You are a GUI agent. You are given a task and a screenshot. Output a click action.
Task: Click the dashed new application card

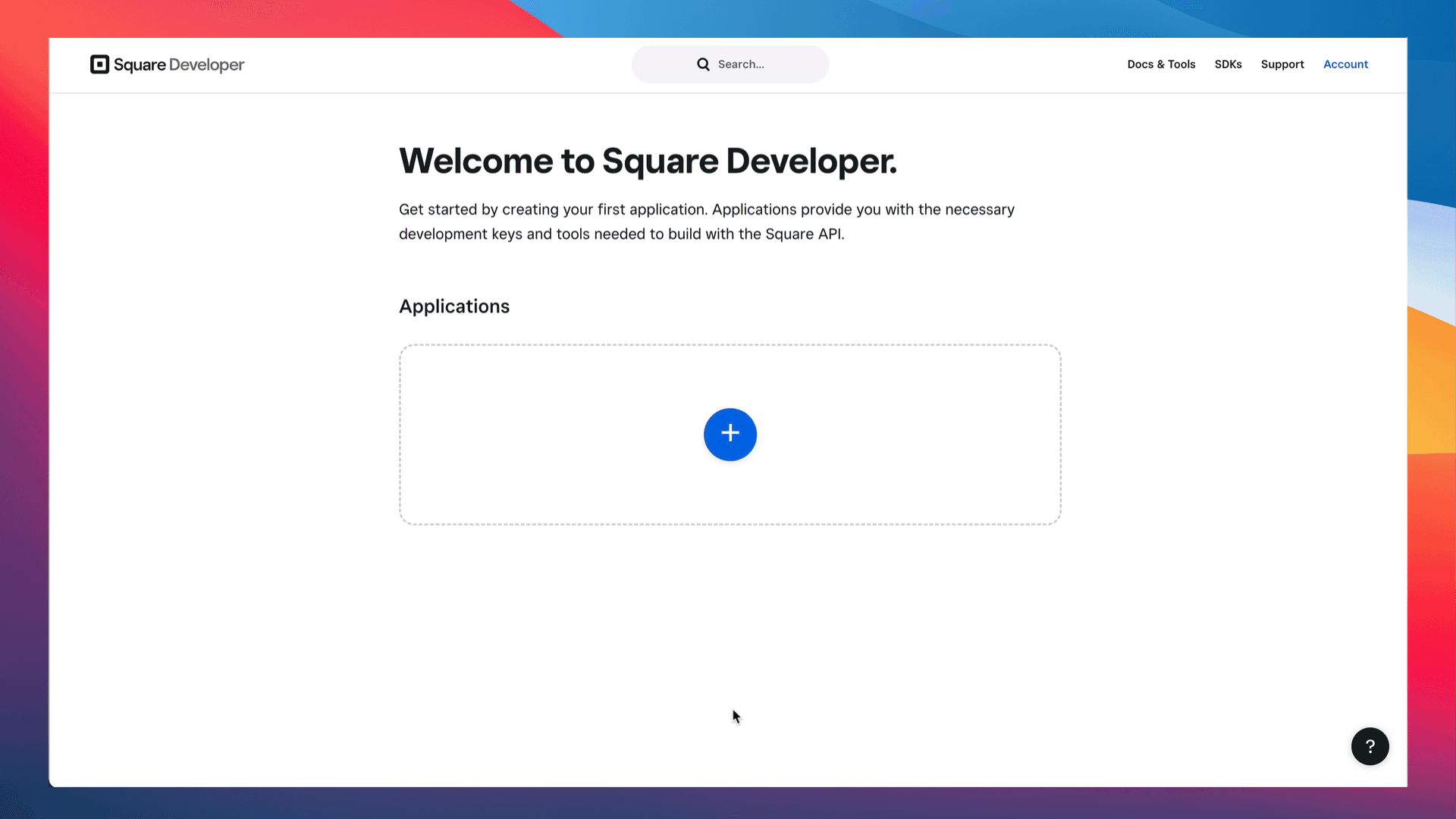730,435
